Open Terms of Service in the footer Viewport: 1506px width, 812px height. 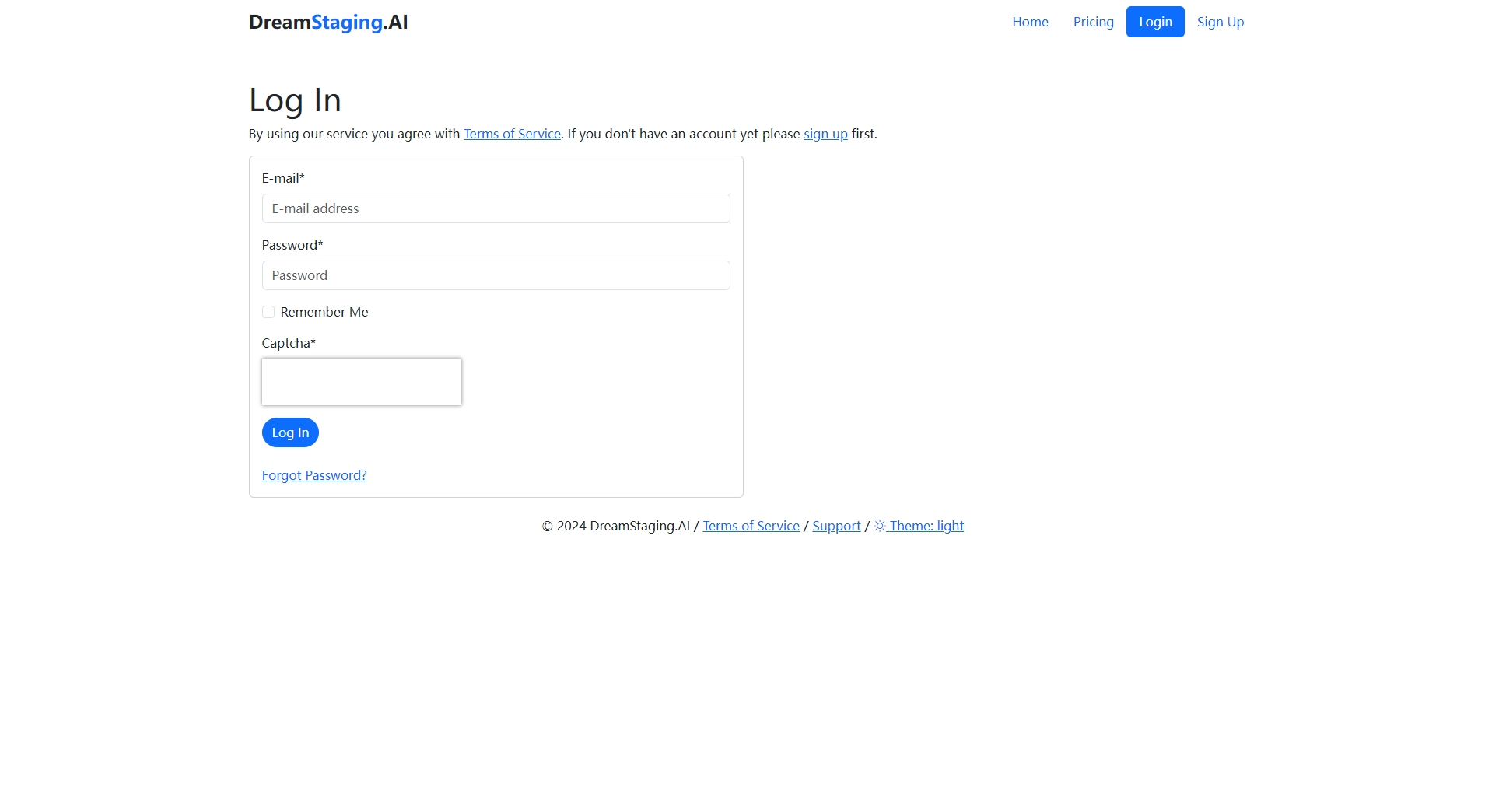(751, 526)
